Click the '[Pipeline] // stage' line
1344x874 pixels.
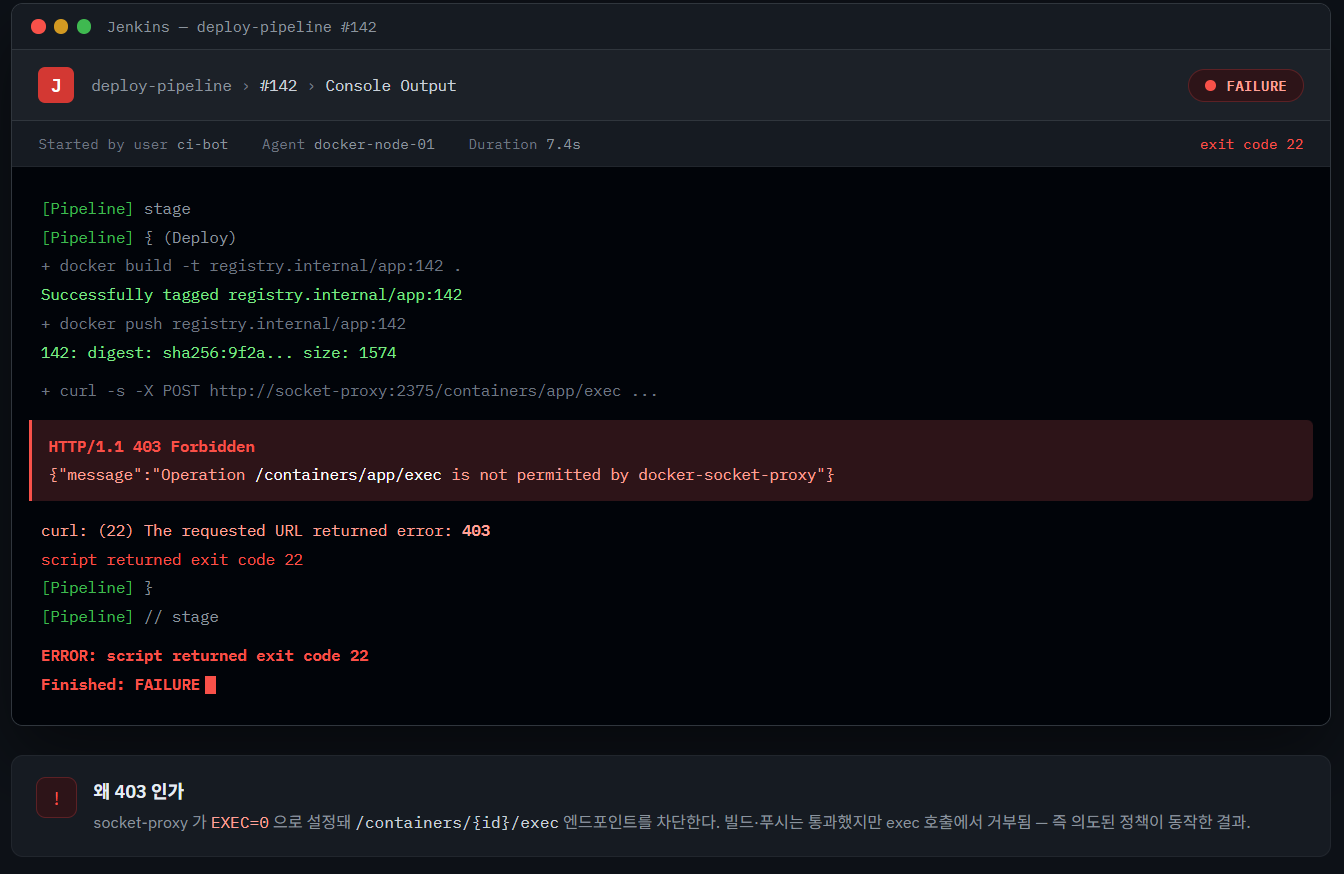click(130, 617)
